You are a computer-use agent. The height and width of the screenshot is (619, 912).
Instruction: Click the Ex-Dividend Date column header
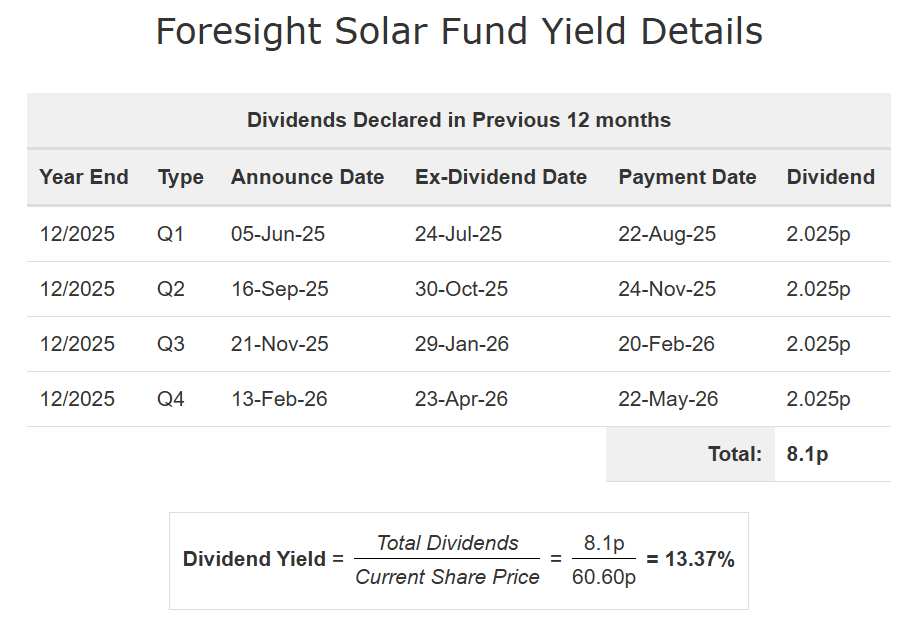(x=501, y=177)
